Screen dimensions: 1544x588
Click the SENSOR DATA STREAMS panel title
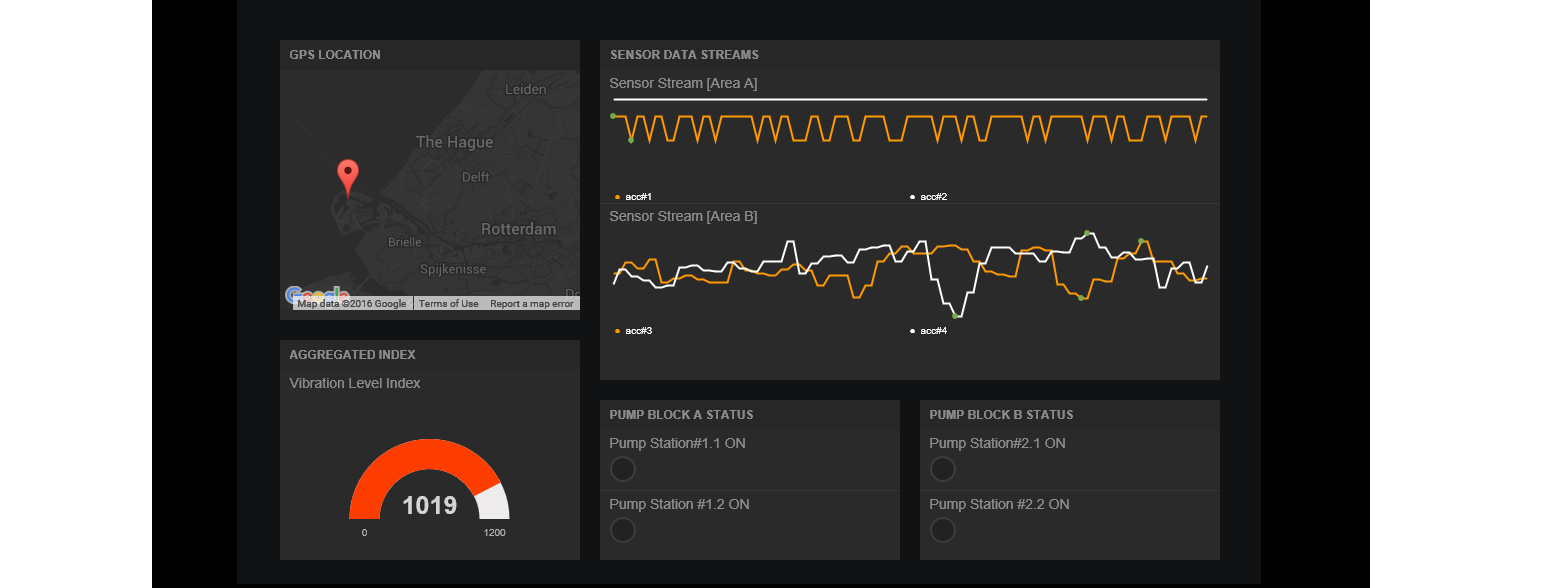[684, 55]
